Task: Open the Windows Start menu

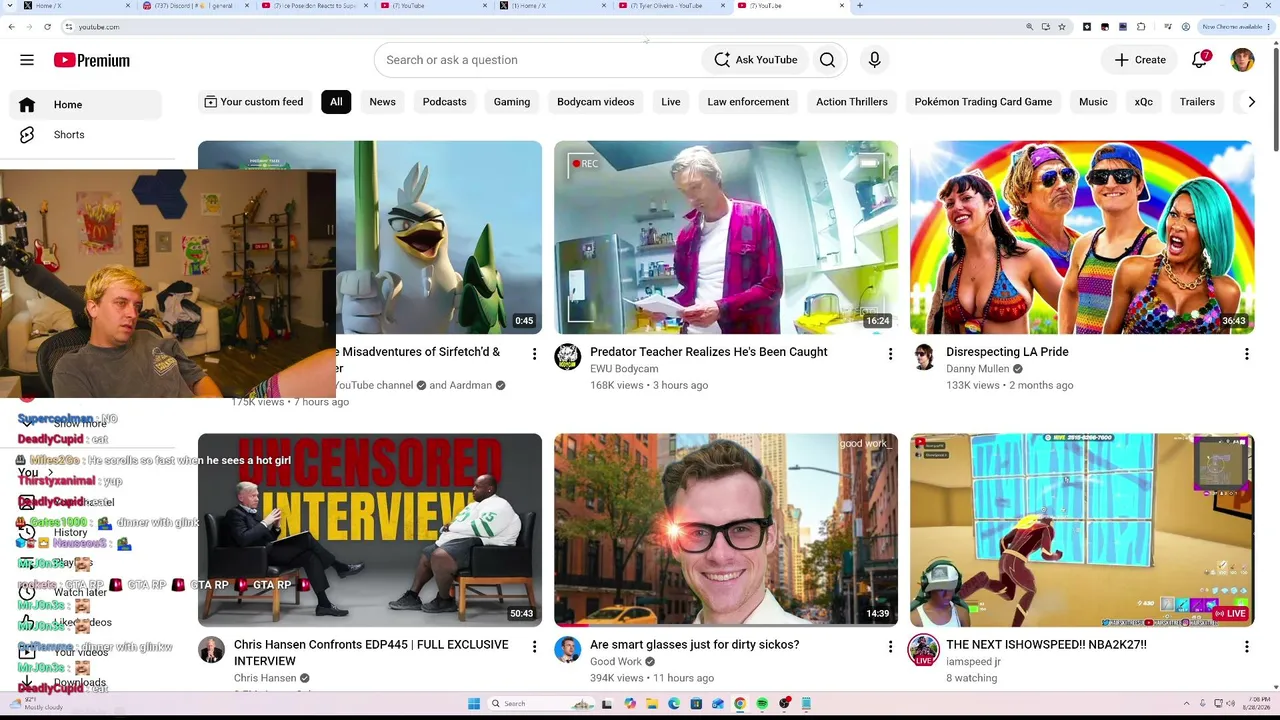Action: [474, 704]
